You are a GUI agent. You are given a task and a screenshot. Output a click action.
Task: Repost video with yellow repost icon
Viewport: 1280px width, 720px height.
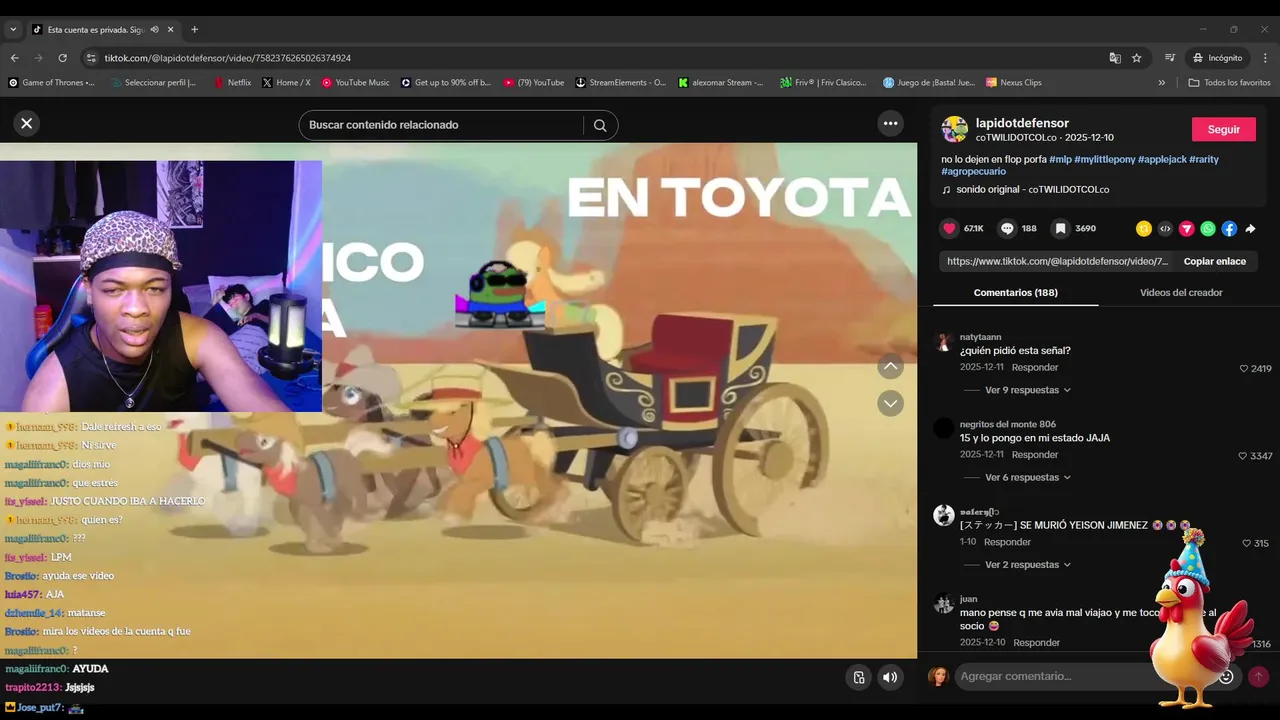(x=1144, y=229)
